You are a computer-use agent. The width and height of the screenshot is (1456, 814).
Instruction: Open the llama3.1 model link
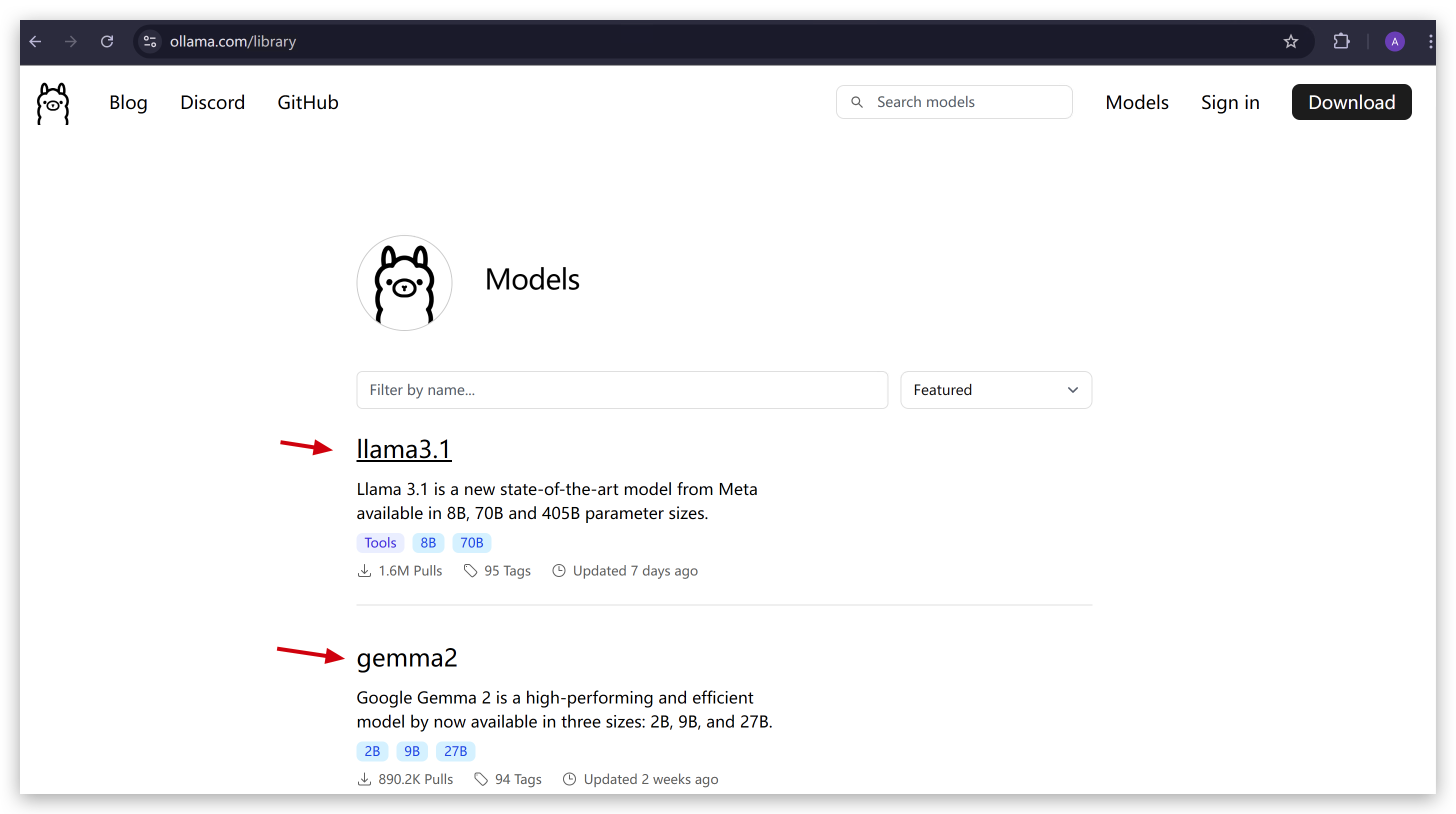(x=403, y=449)
